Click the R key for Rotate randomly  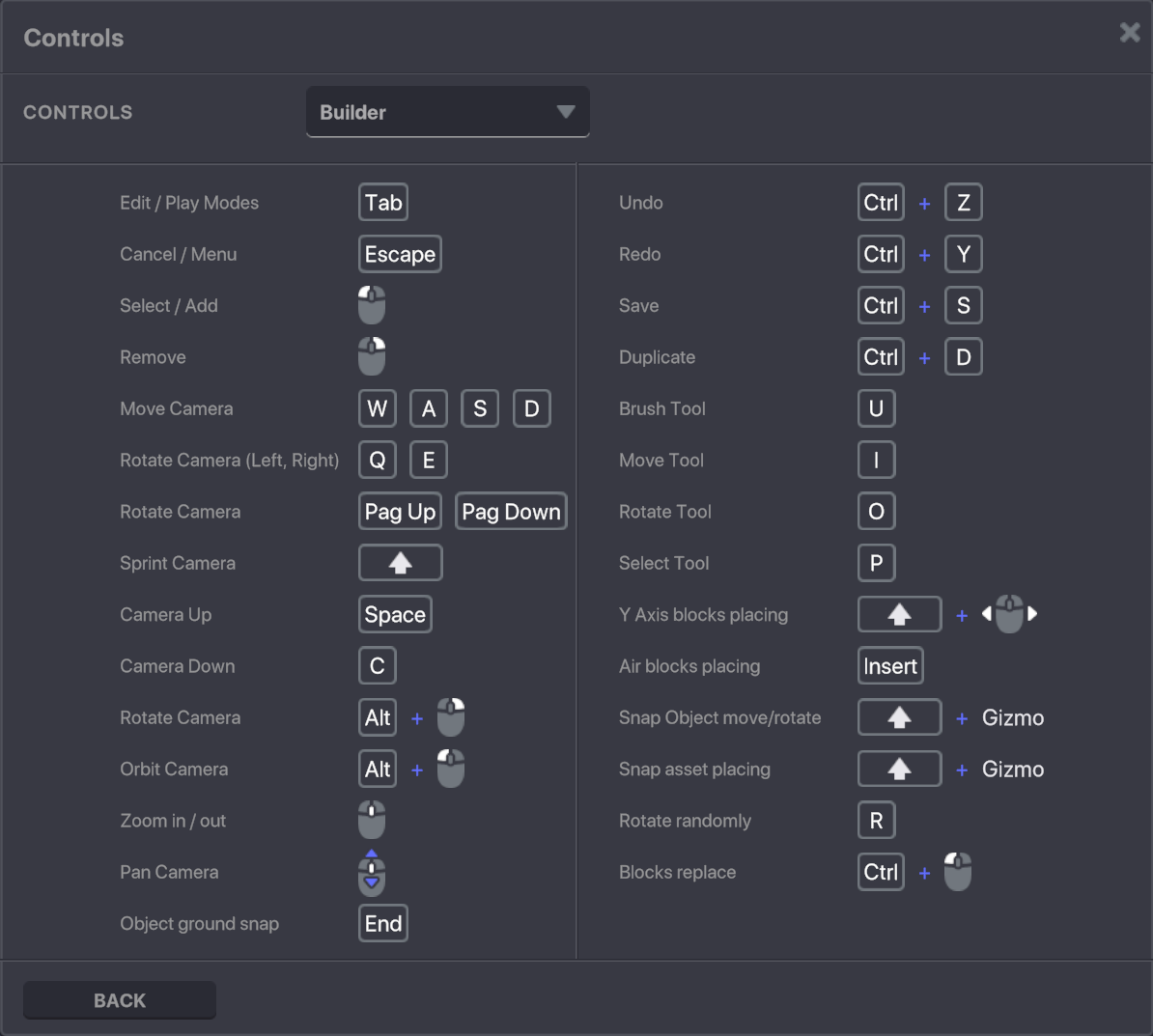point(876,821)
